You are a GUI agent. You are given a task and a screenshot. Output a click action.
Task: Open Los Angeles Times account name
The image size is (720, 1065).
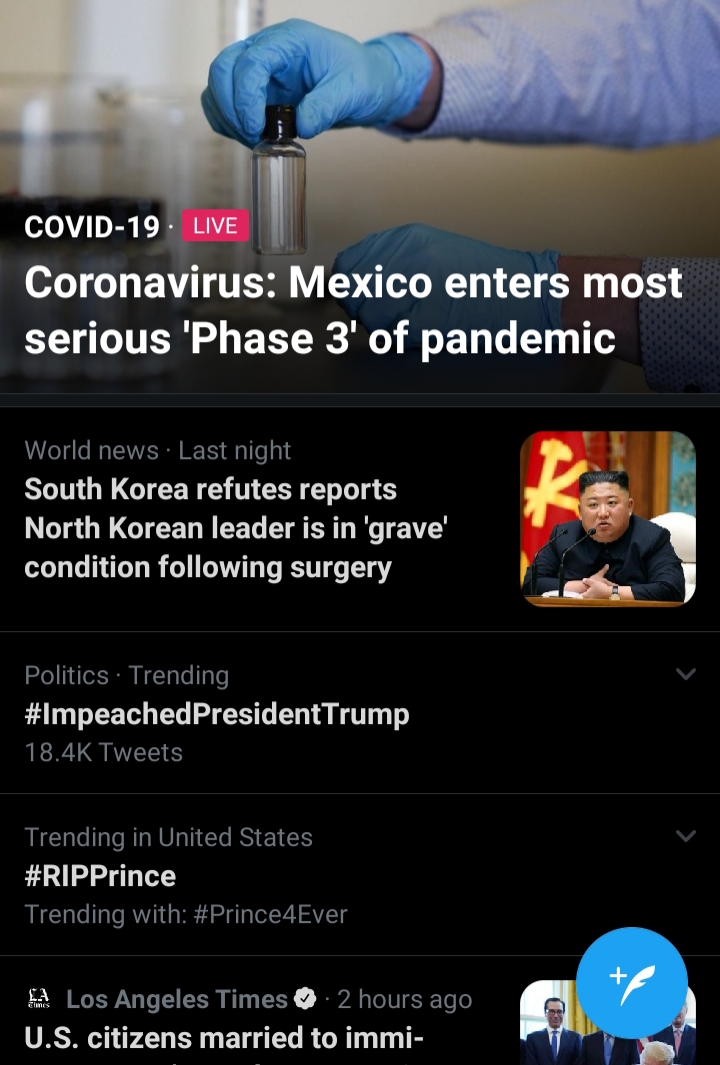coord(177,999)
